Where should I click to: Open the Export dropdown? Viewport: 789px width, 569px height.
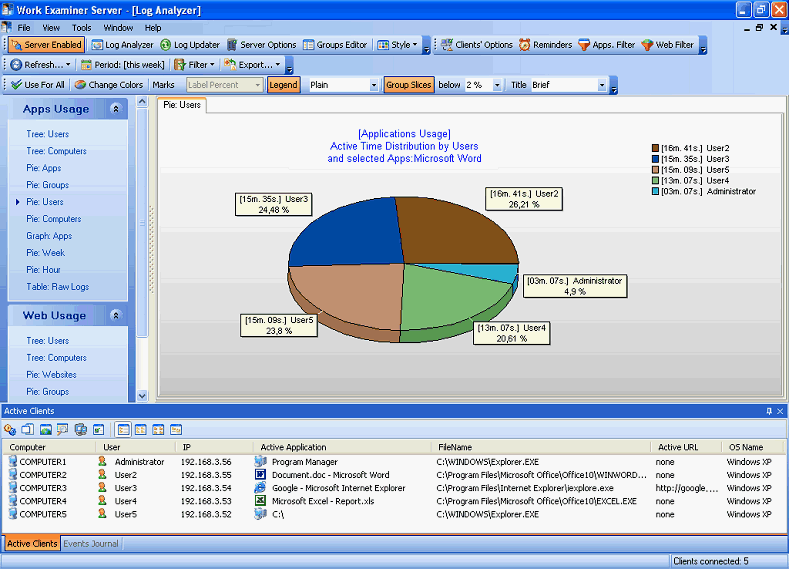[x=252, y=65]
